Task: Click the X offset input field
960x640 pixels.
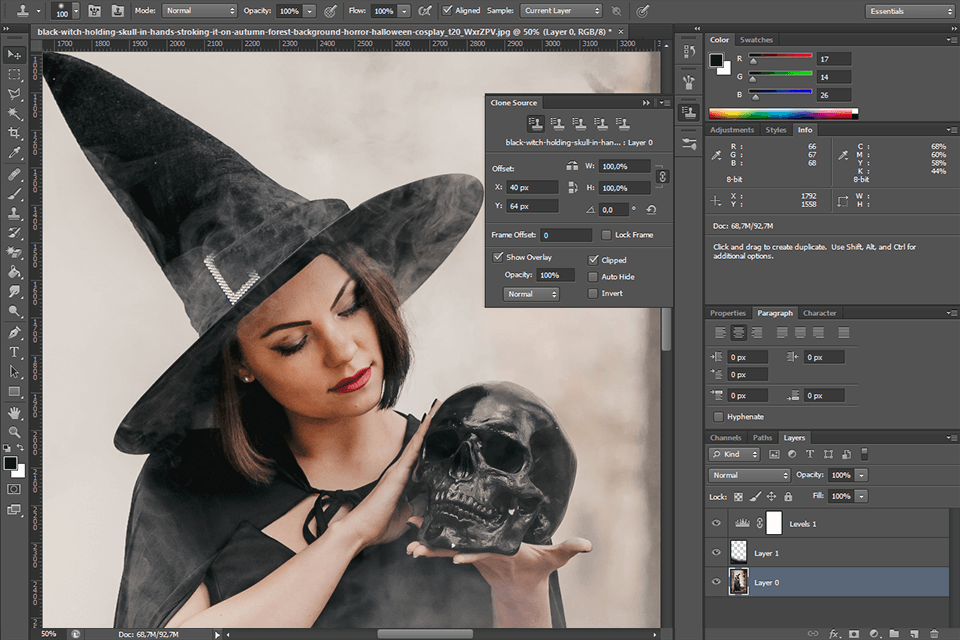Action: (x=532, y=187)
